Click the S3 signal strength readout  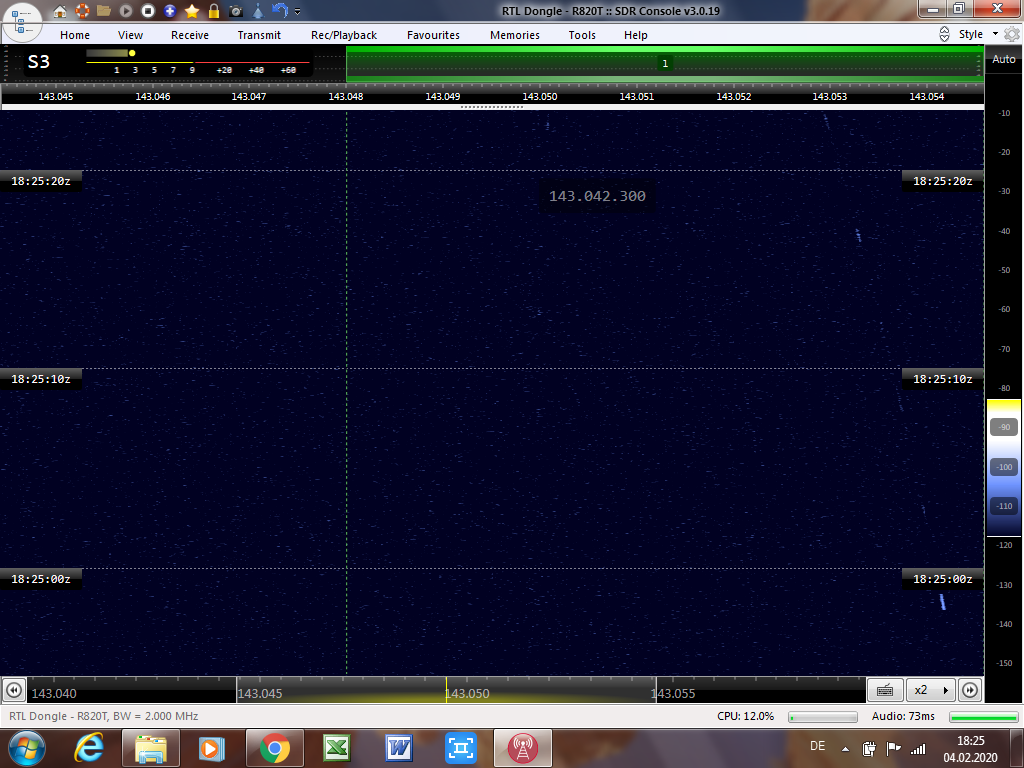pyautogui.click(x=39, y=62)
